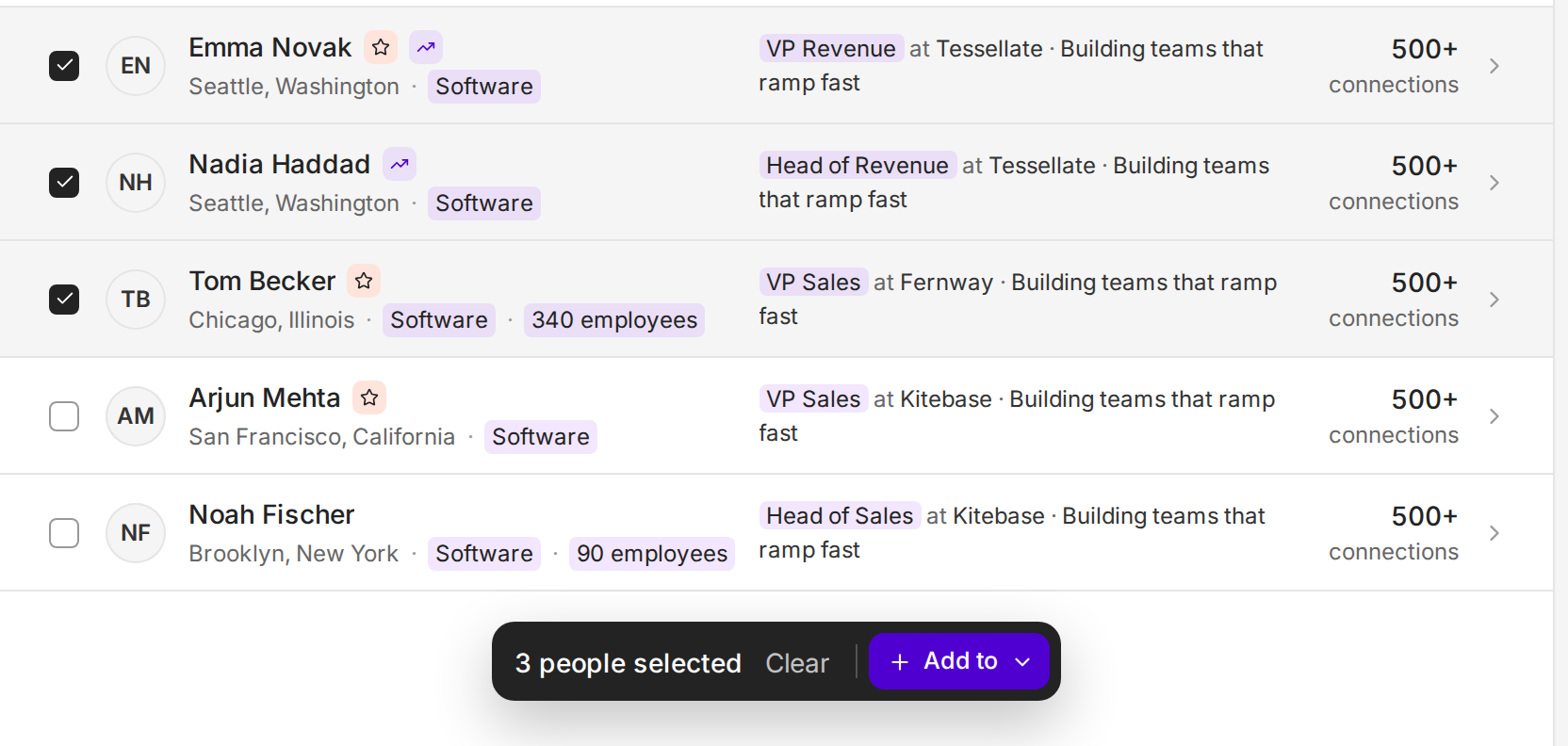The image size is (1568, 746).
Task: Uncheck the Emma Novak checkbox
Action: [64, 66]
